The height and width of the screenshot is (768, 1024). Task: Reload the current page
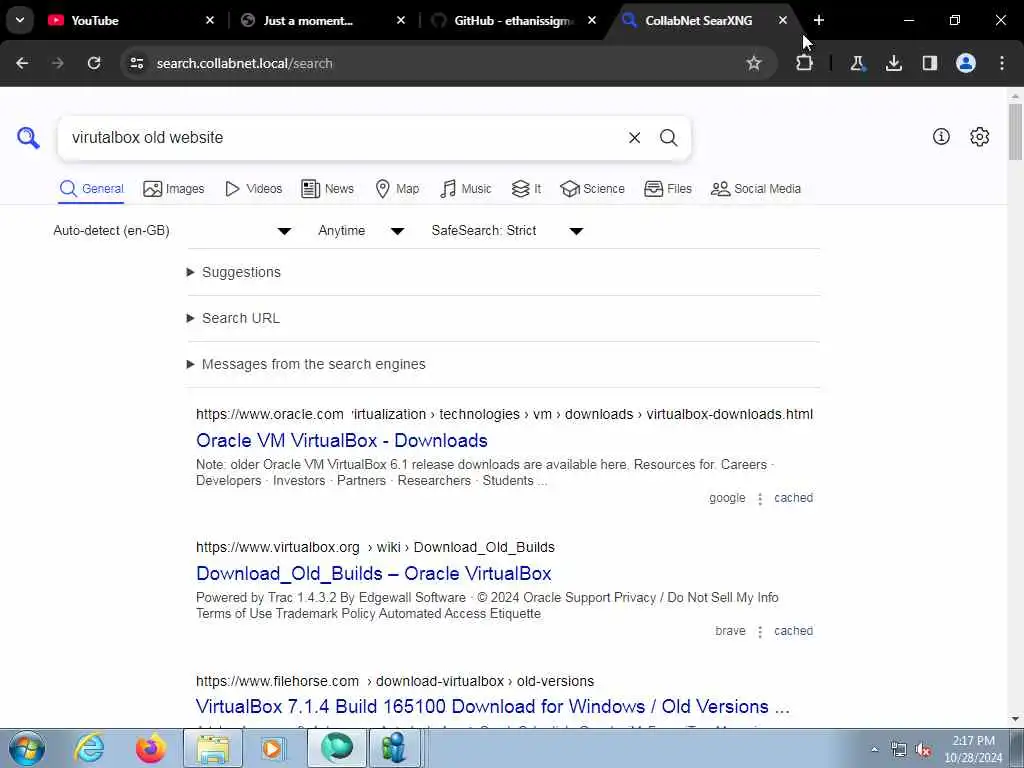pos(94,63)
